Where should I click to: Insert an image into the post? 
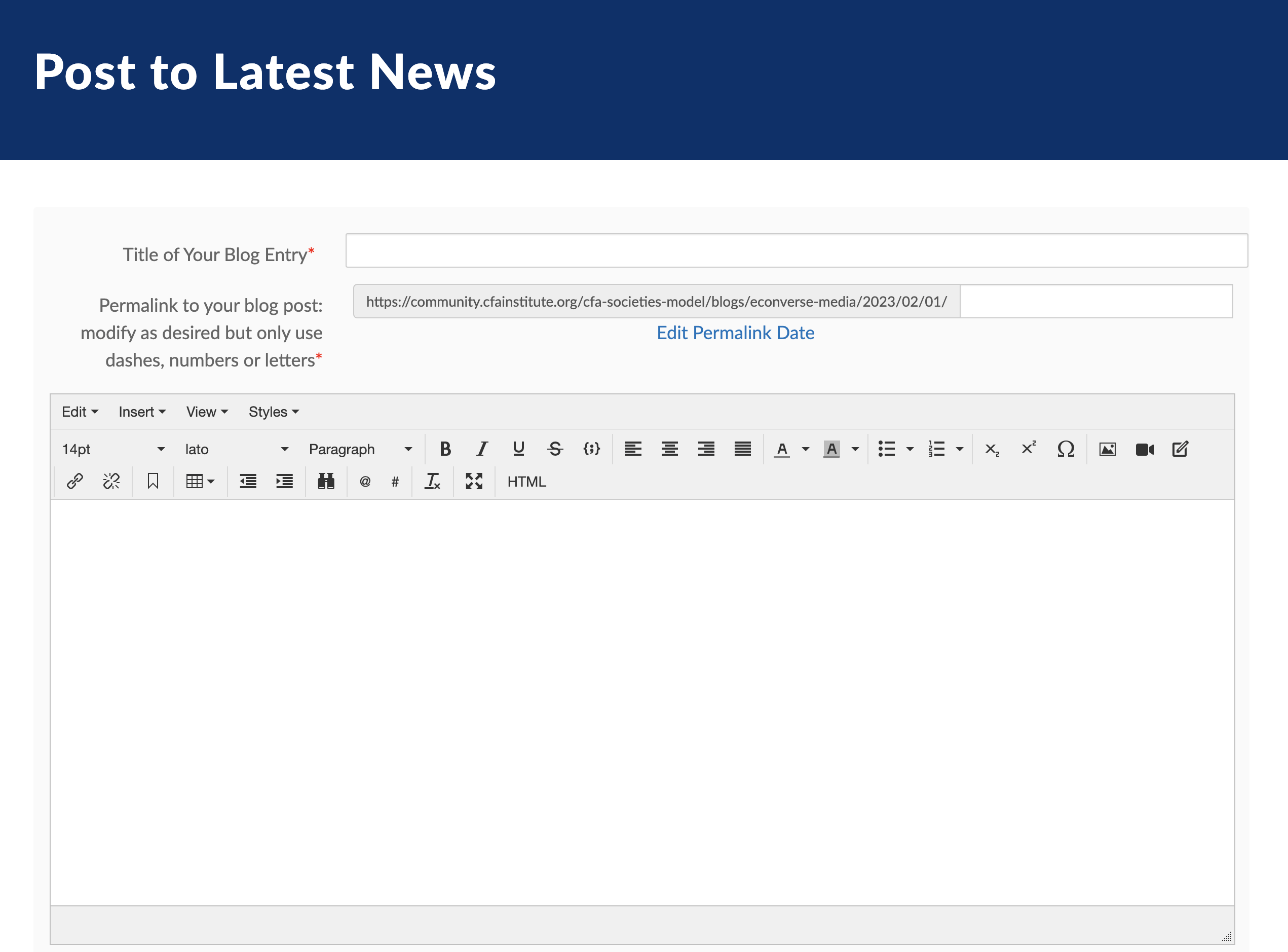(1107, 449)
